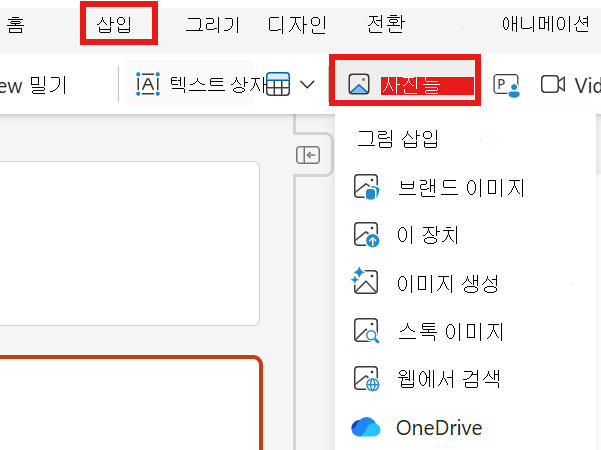Expand the table dropdown chevron

pos(307,84)
